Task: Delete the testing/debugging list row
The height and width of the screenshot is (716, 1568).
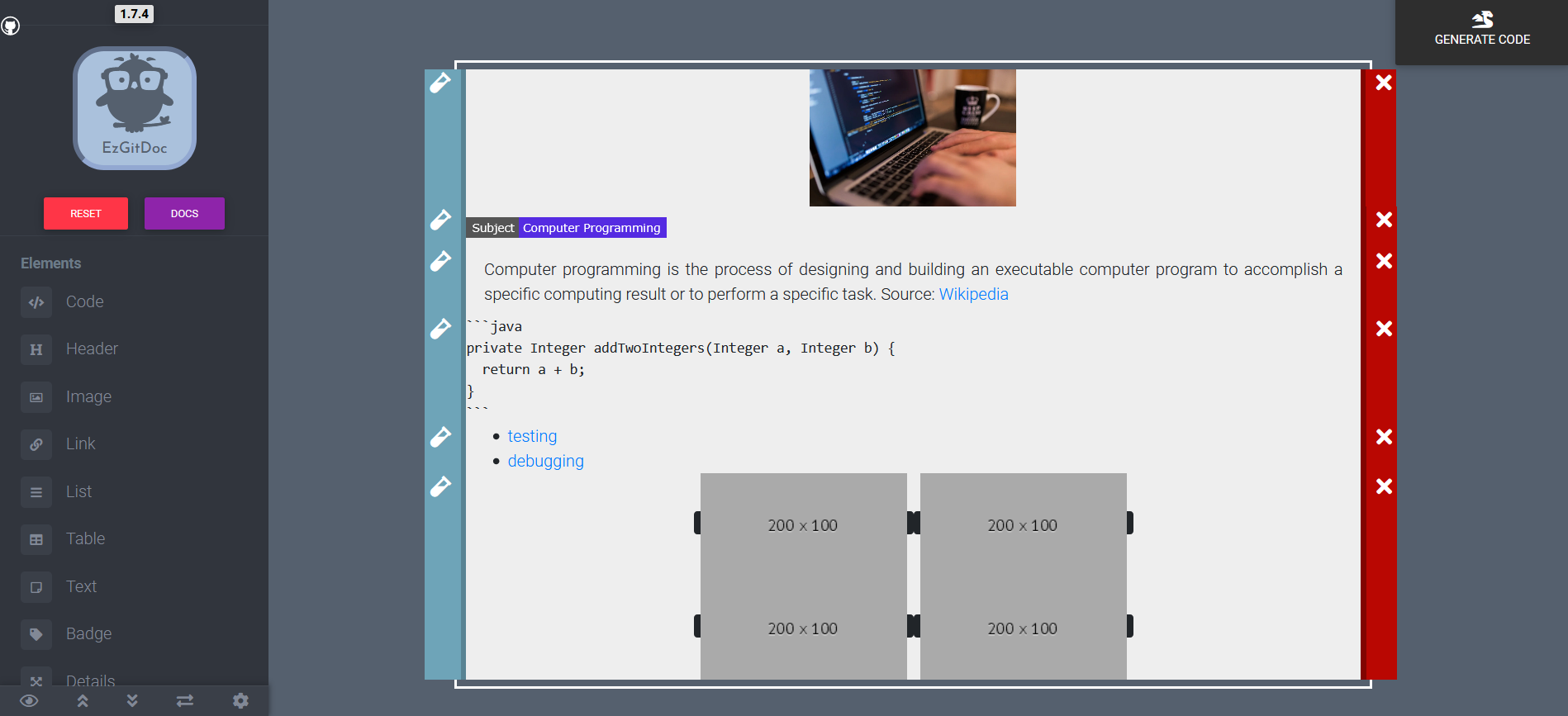Action: click(1384, 437)
